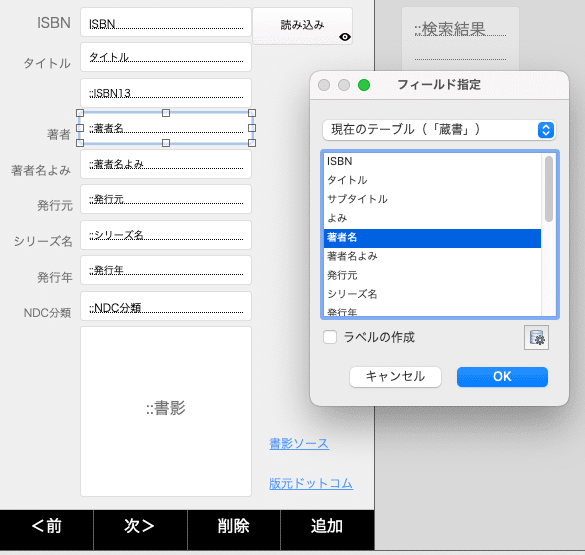Click the ISBN field on the layout

(x=166, y=22)
